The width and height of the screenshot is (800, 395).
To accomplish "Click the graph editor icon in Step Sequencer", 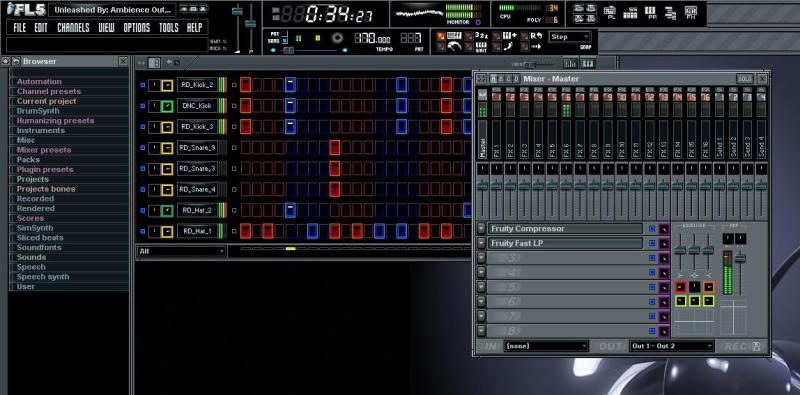I will click(x=570, y=64).
